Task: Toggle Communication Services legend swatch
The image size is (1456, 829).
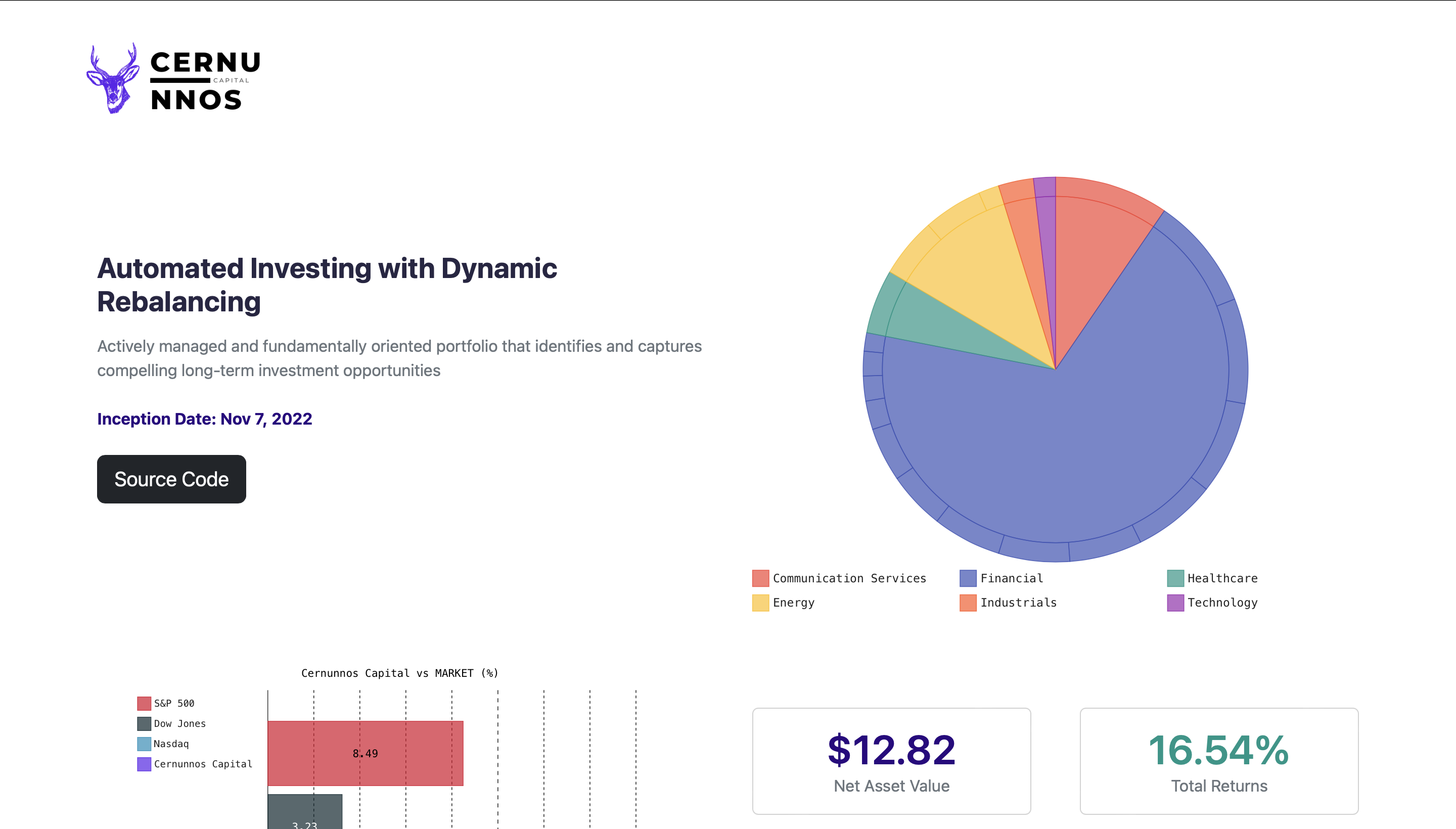Action: 760,578
